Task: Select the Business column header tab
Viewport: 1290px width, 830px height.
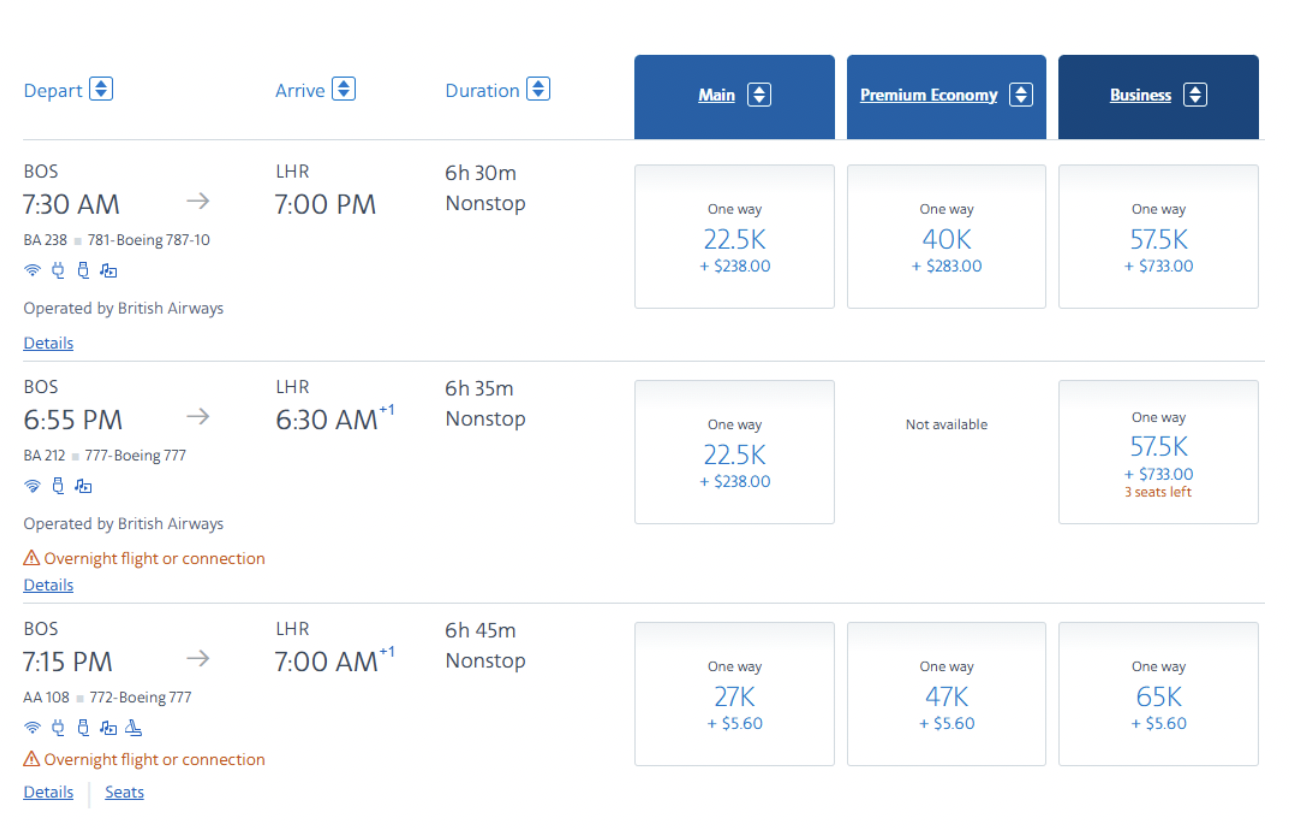Action: point(1140,95)
